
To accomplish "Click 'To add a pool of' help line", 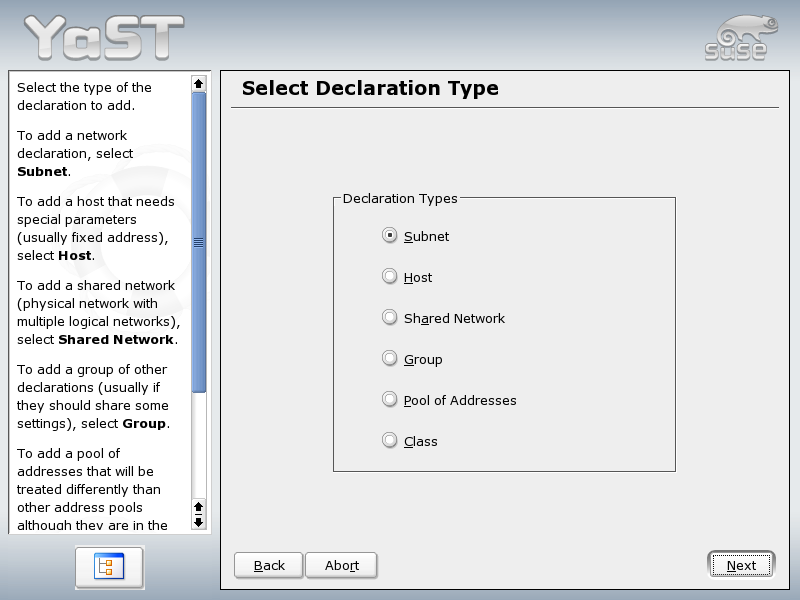I will click(68, 454).
